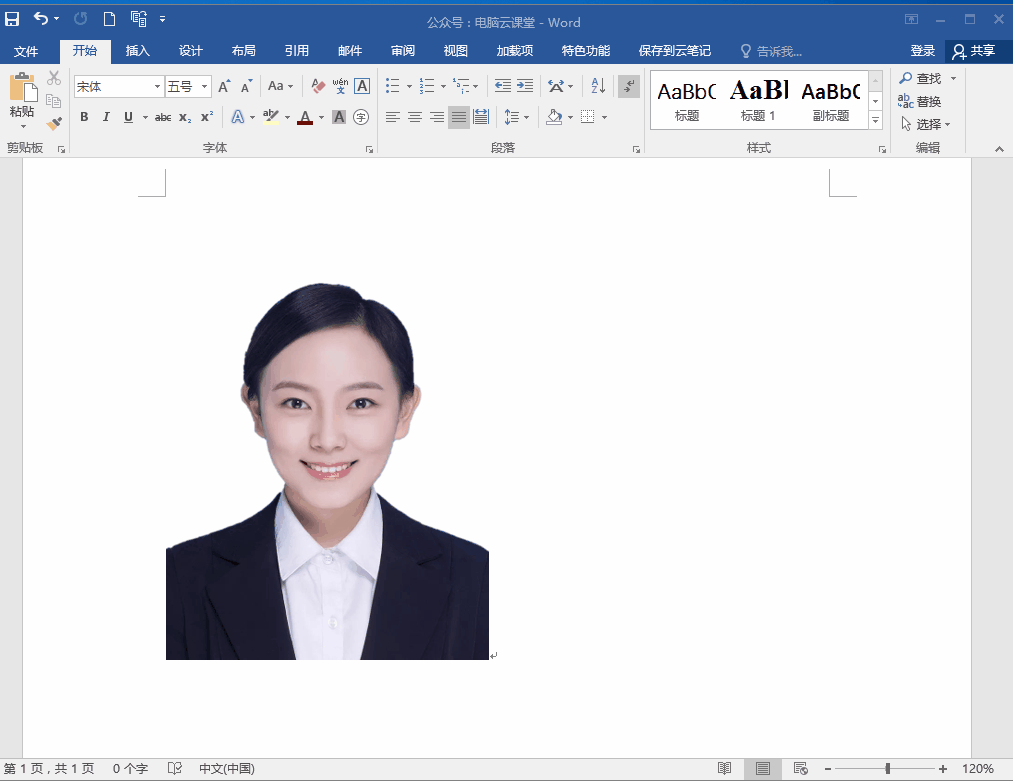Toggle show paragraph marks button
This screenshot has height=781, width=1013.
click(628, 87)
